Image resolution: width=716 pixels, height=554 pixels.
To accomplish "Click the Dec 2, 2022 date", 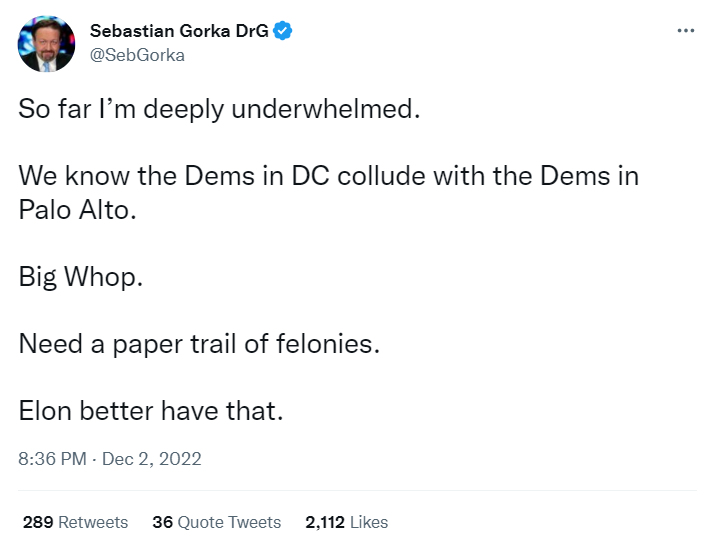I will coord(151,459).
